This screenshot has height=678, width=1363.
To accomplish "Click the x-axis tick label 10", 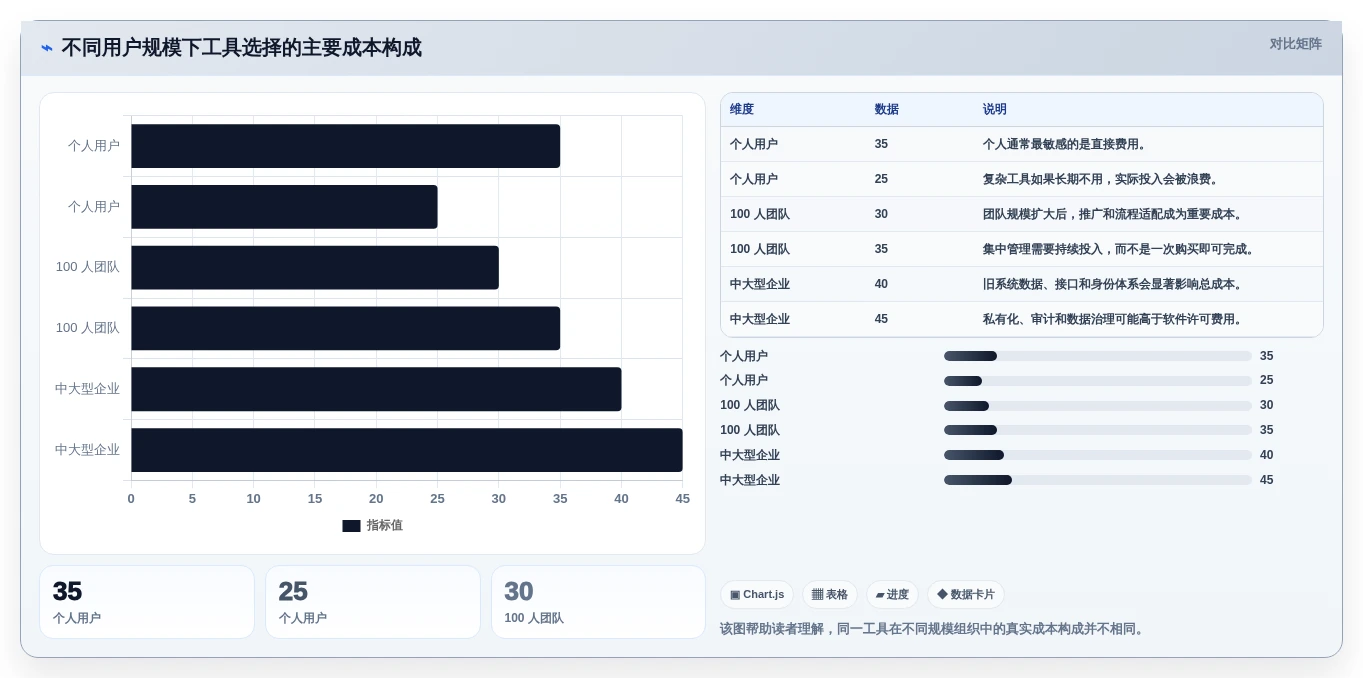I will pos(253,499).
